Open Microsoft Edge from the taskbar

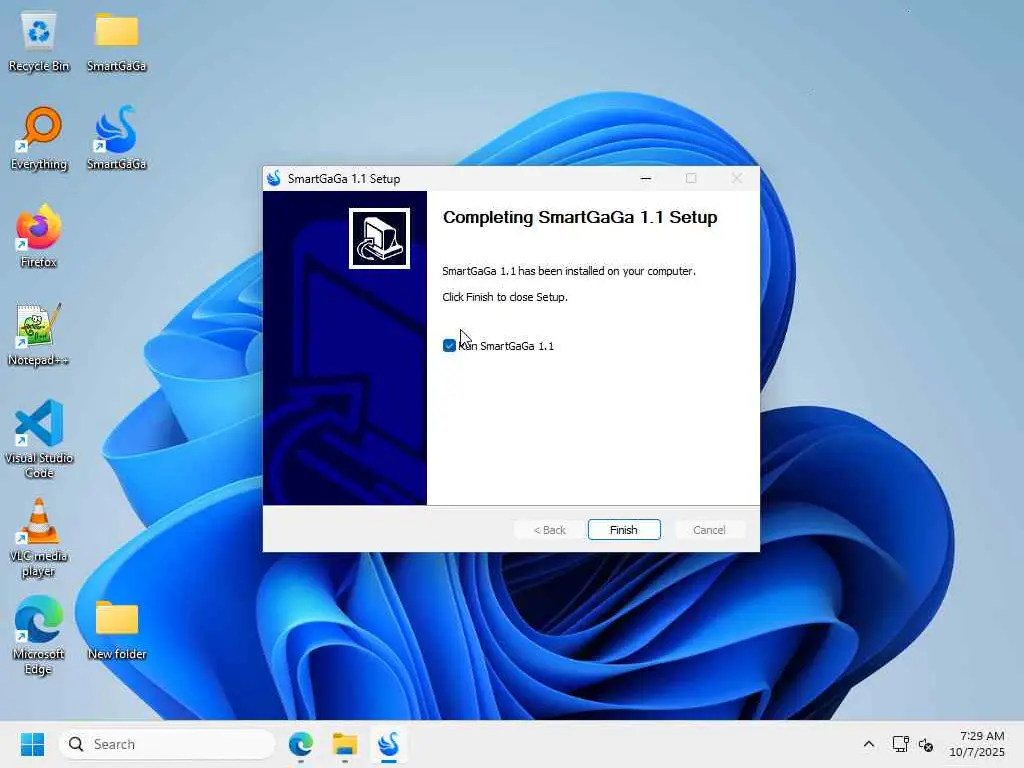(x=301, y=744)
